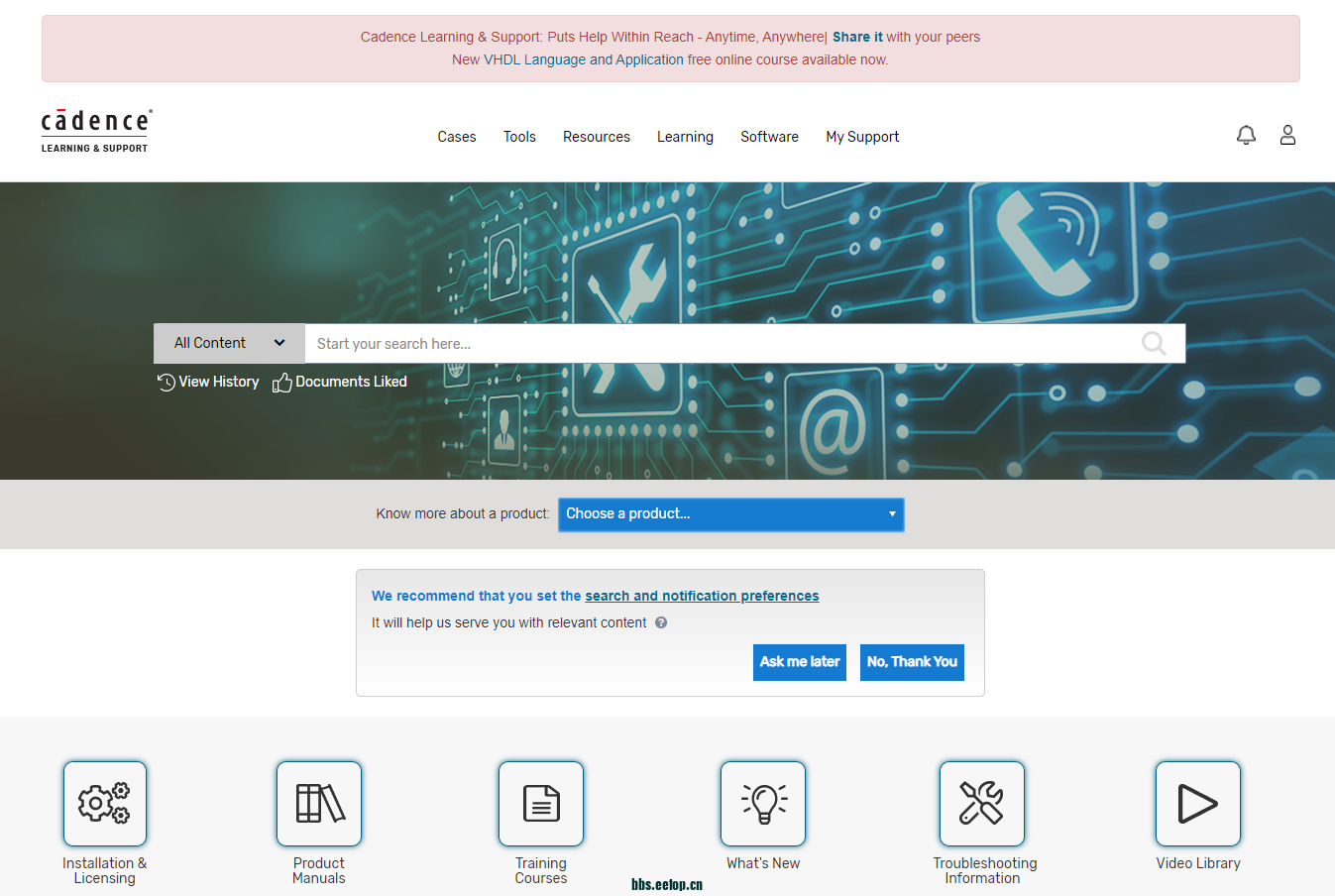
Task: Click the magnifying glass search icon
Action: click(x=1154, y=343)
